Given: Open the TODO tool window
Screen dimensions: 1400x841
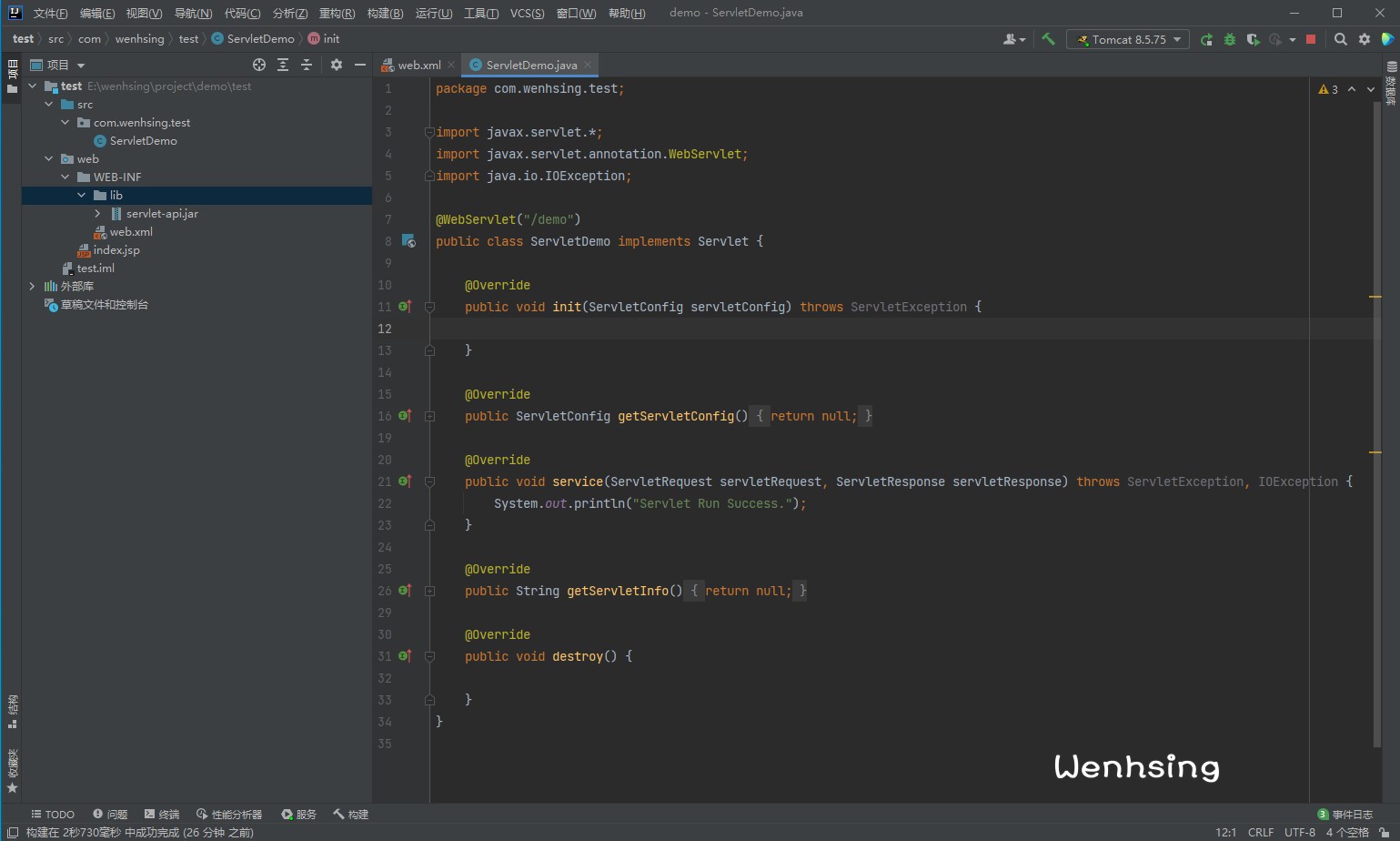Looking at the screenshot, I should coord(53,815).
